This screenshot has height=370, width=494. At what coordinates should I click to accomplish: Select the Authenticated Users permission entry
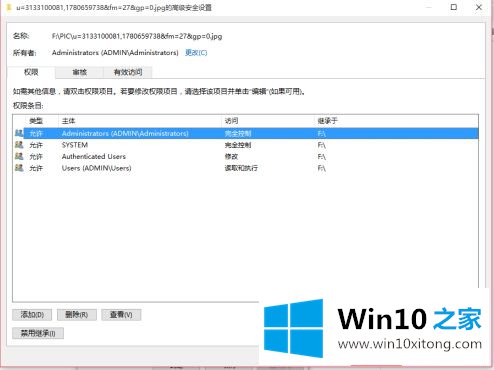point(246,156)
